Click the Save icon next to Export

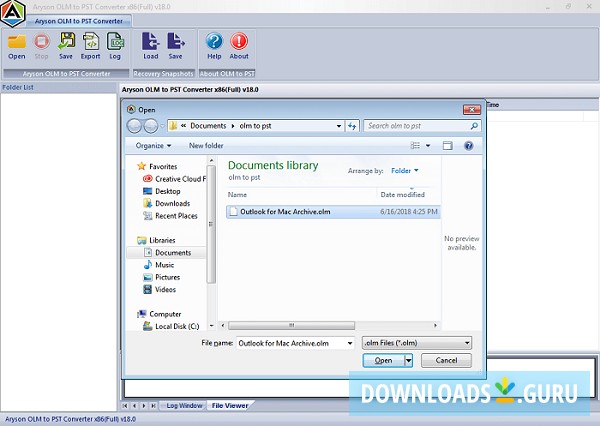66,41
